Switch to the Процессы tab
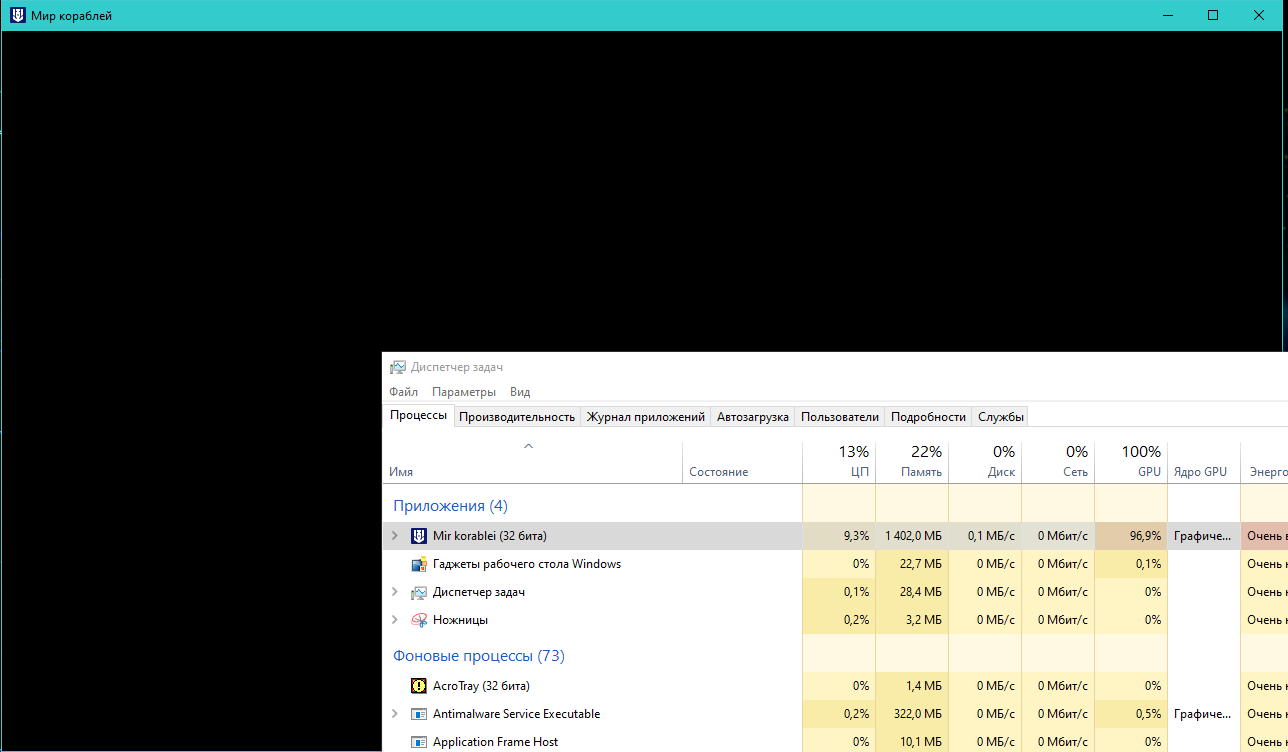Screen dimensions: 1288x752 tap(419, 416)
